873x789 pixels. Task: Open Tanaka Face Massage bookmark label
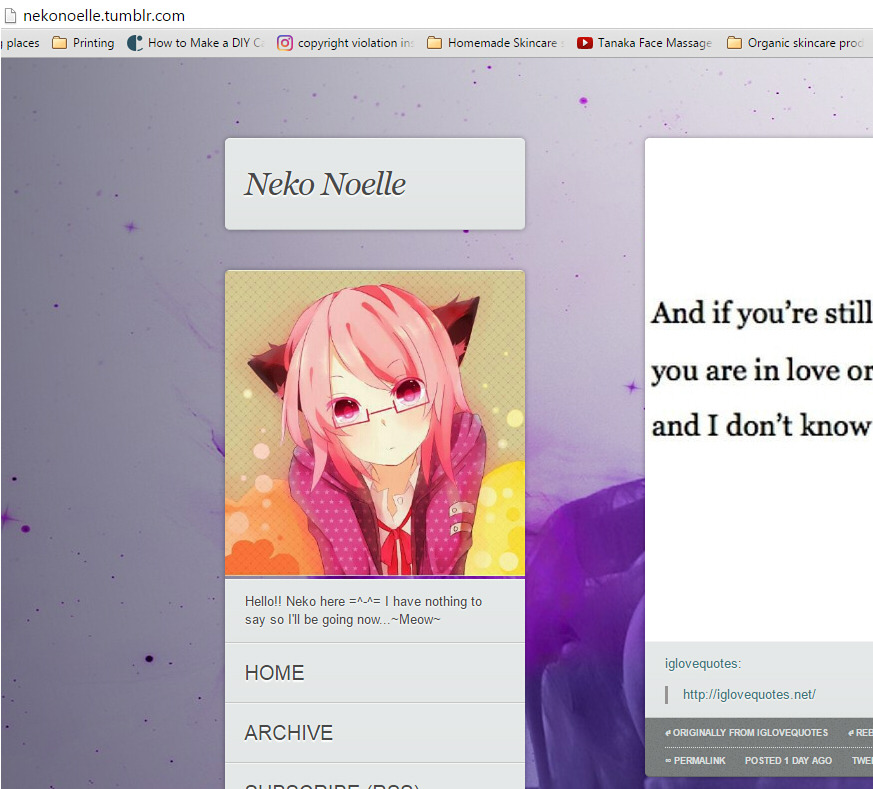pos(655,43)
